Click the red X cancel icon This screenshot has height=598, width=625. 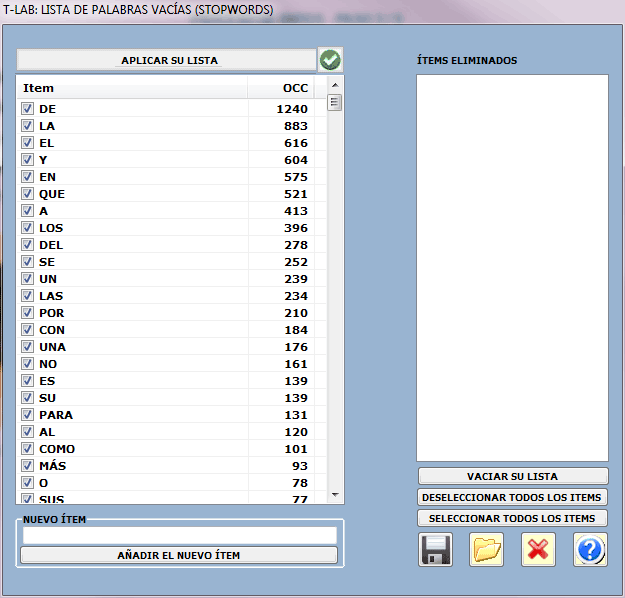538,549
